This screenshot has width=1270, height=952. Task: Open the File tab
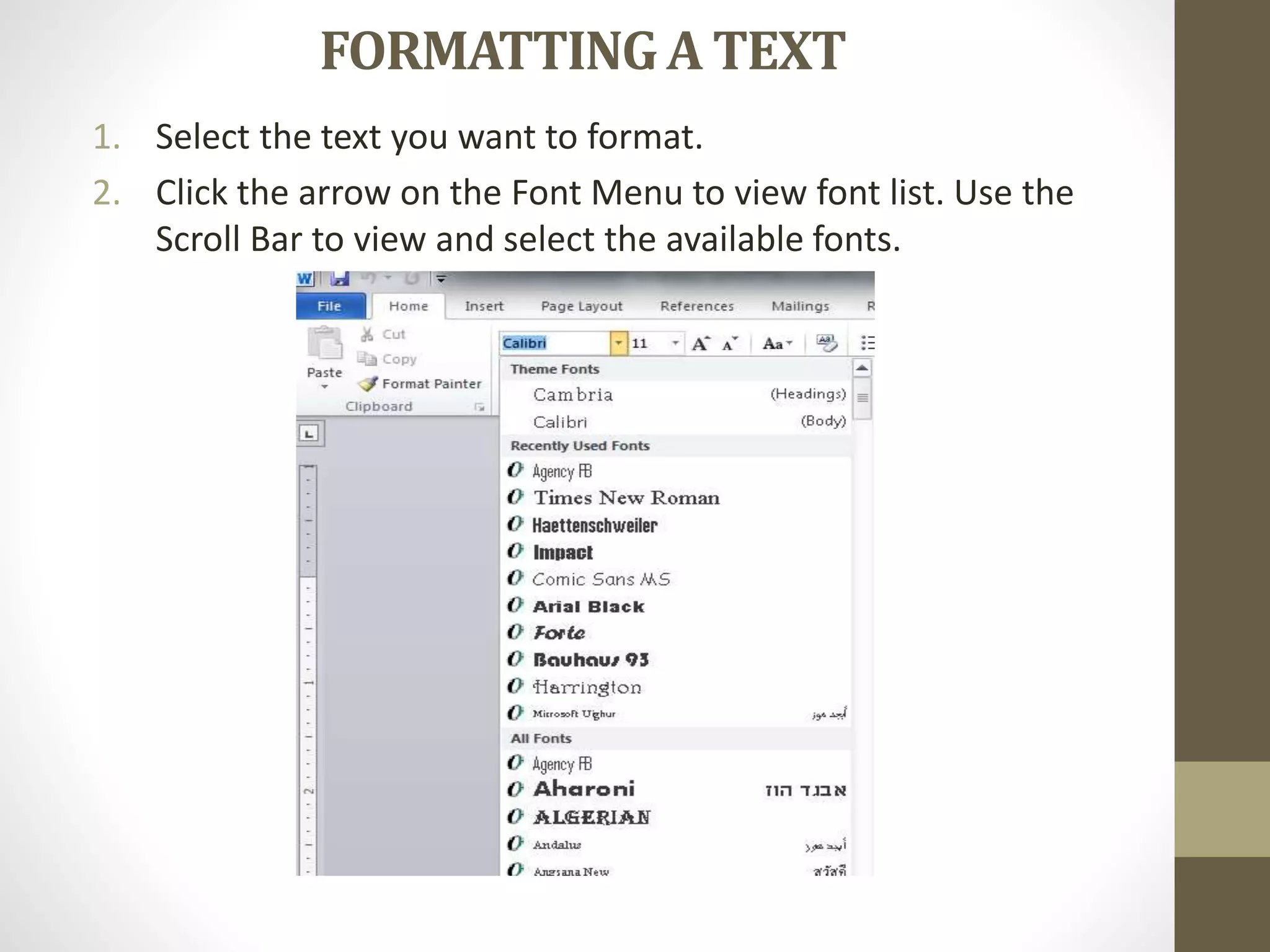click(x=329, y=306)
